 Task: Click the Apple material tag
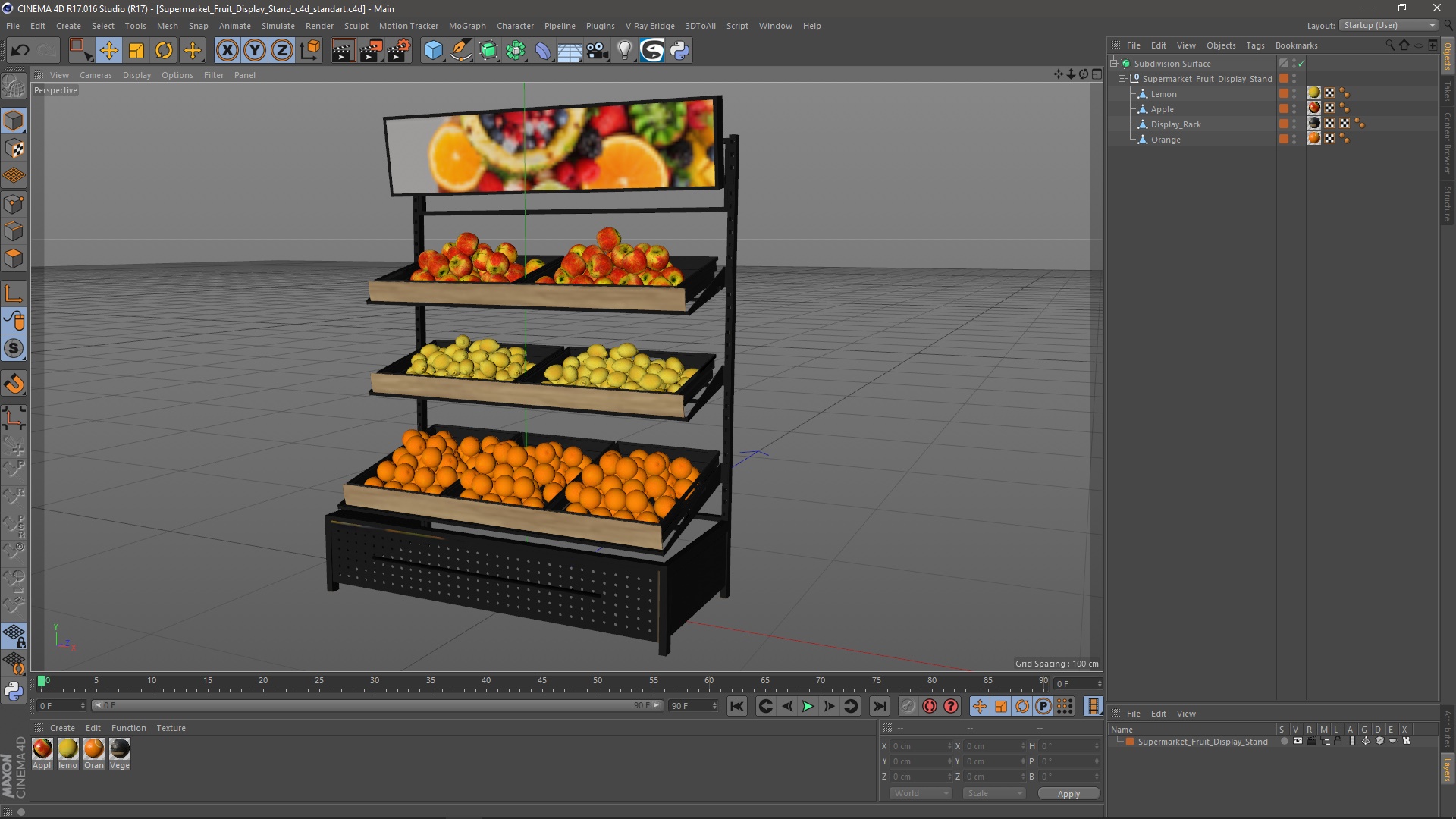[x=1314, y=108]
